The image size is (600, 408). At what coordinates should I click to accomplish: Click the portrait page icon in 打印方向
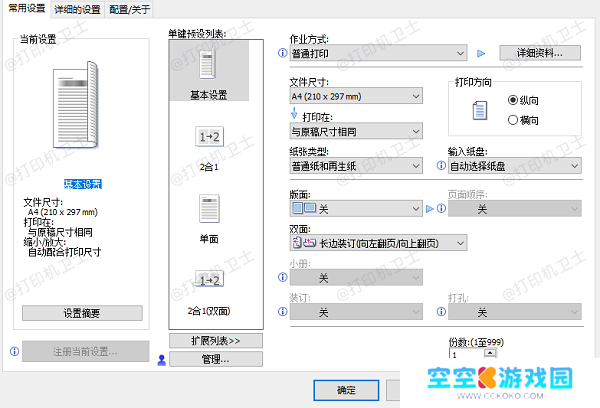[x=480, y=110]
